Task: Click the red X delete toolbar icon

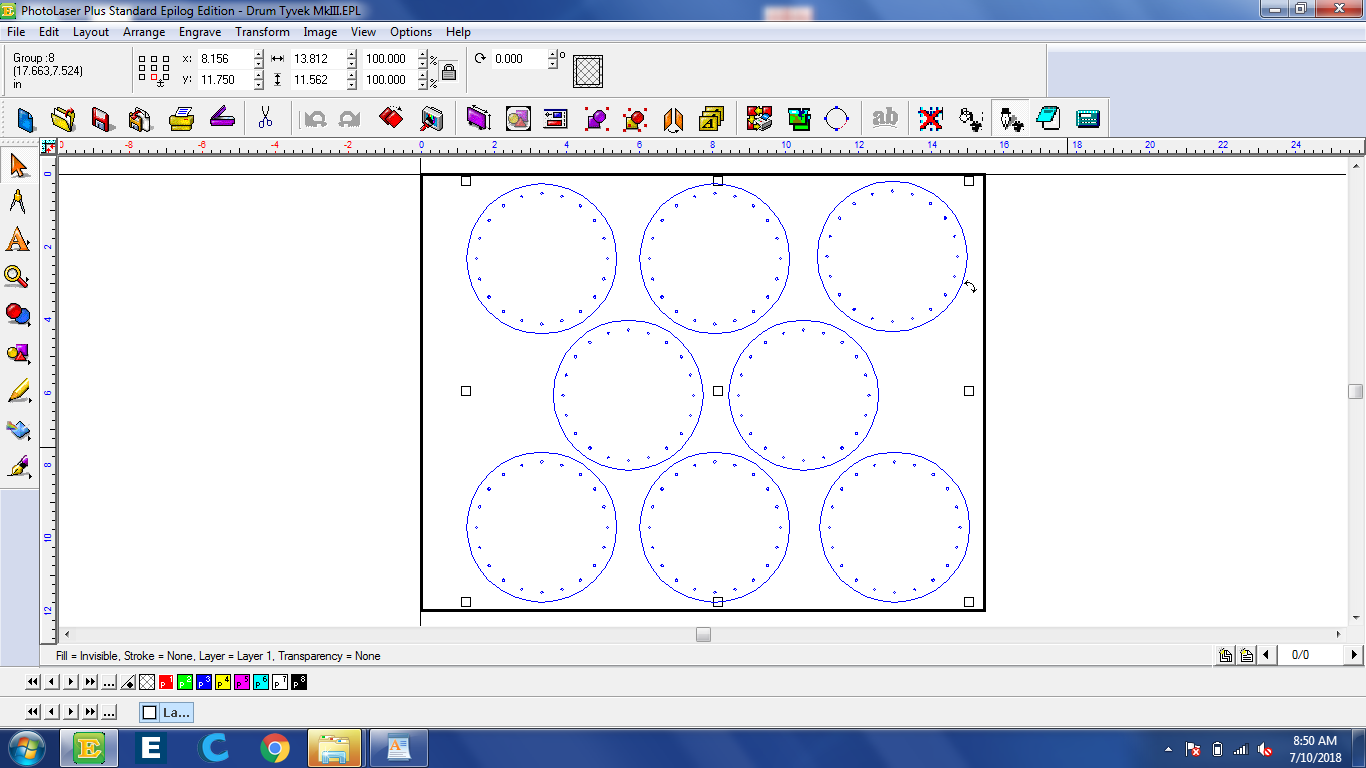Action: coord(931,119)
